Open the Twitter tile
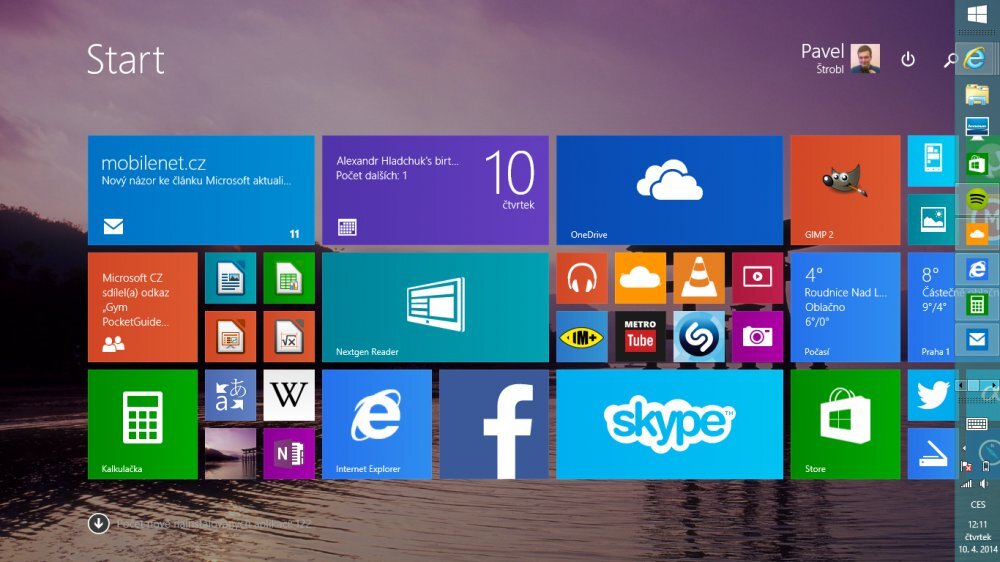This screenshot has height=562, width=1000. 931,395
